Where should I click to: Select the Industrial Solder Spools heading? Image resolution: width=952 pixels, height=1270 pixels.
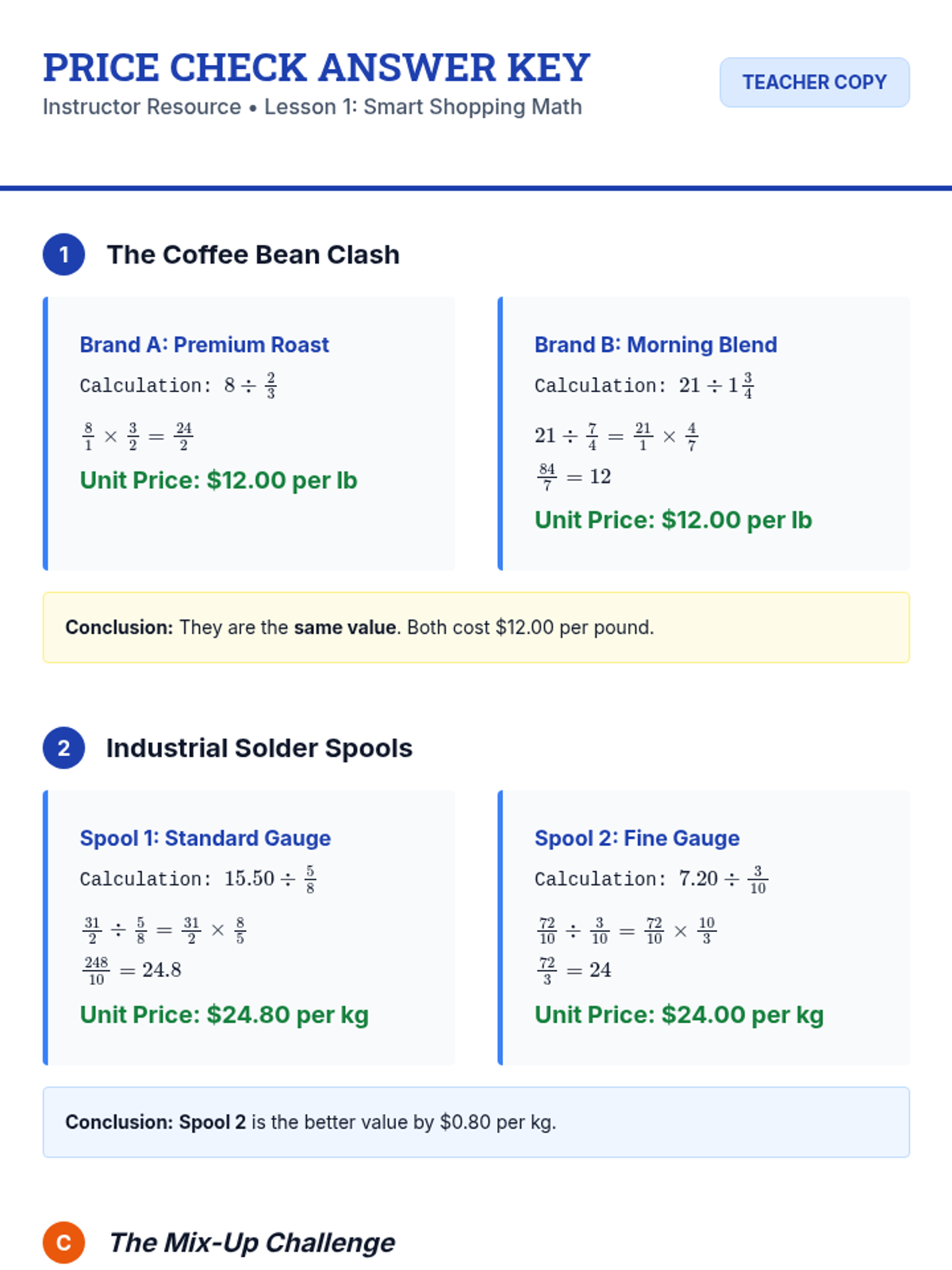259,748
